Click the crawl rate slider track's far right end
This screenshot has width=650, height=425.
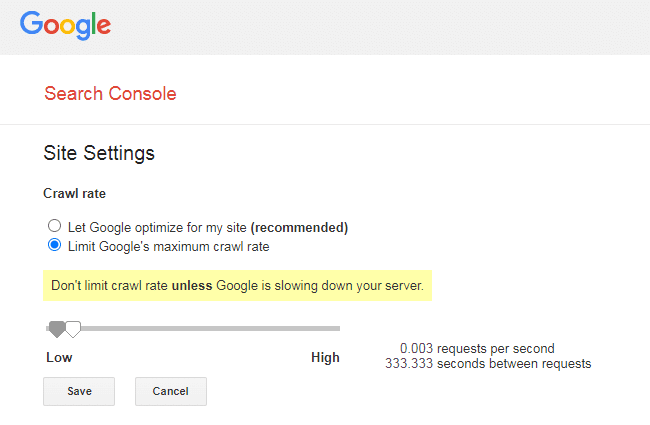[337, 327]
